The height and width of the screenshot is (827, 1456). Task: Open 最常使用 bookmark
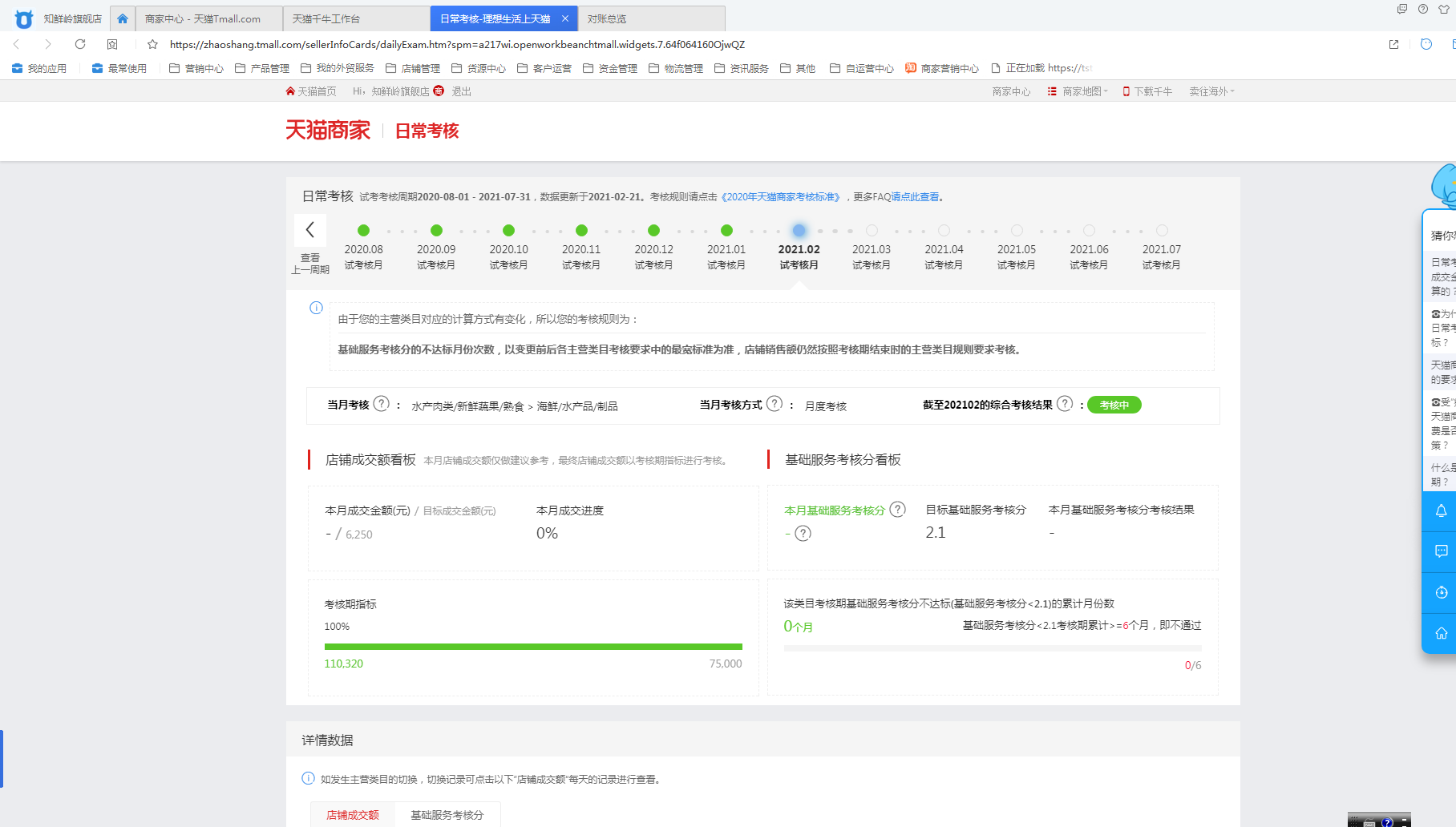119,68
